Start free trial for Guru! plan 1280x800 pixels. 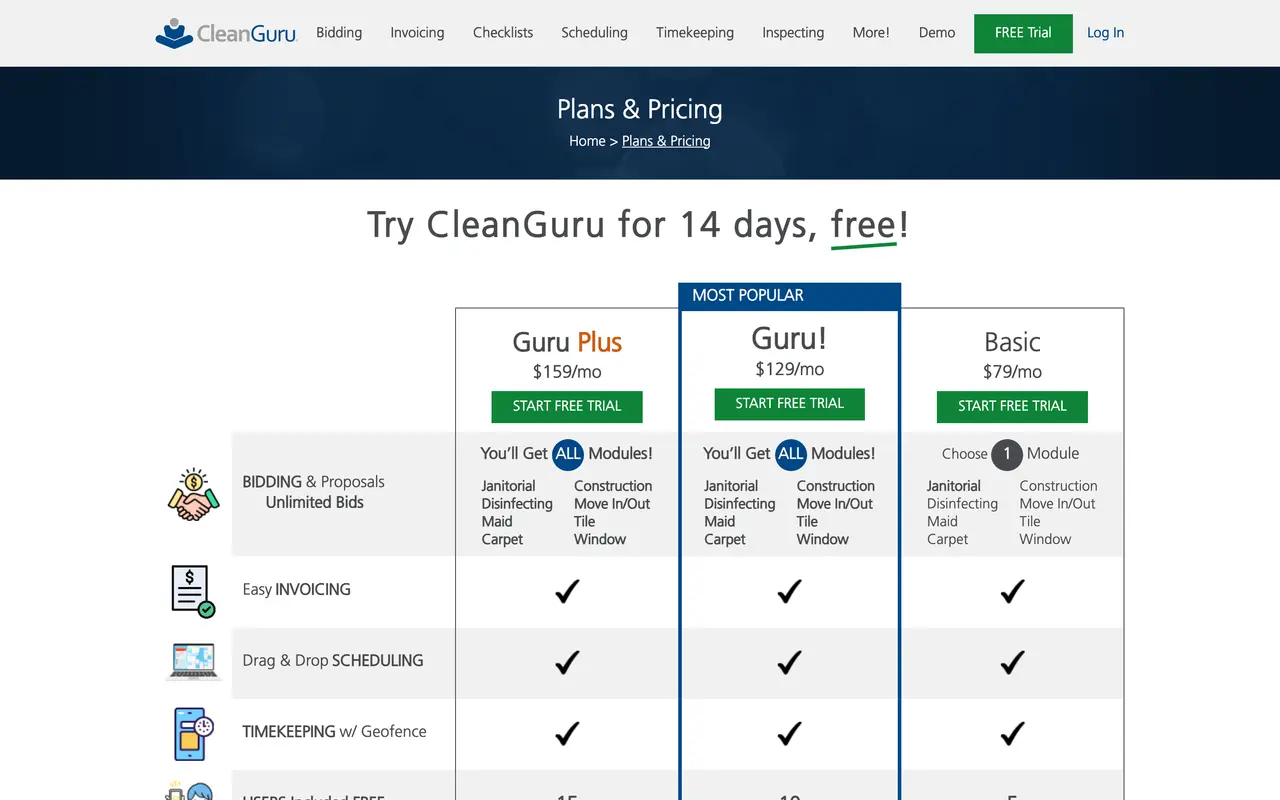pyautogui.click(x=790, y=403)
